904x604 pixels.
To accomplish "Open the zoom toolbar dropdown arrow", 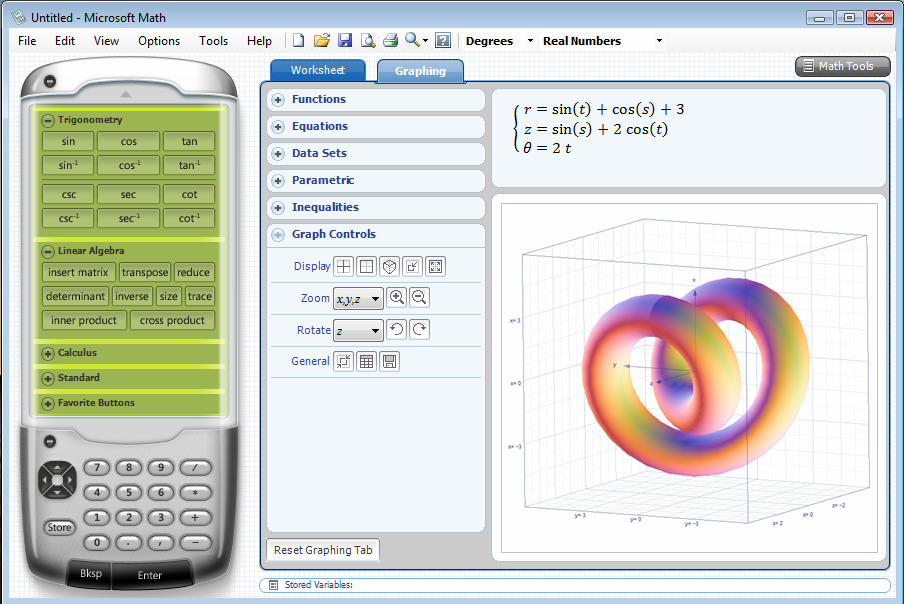I will [x=425, y=41].
